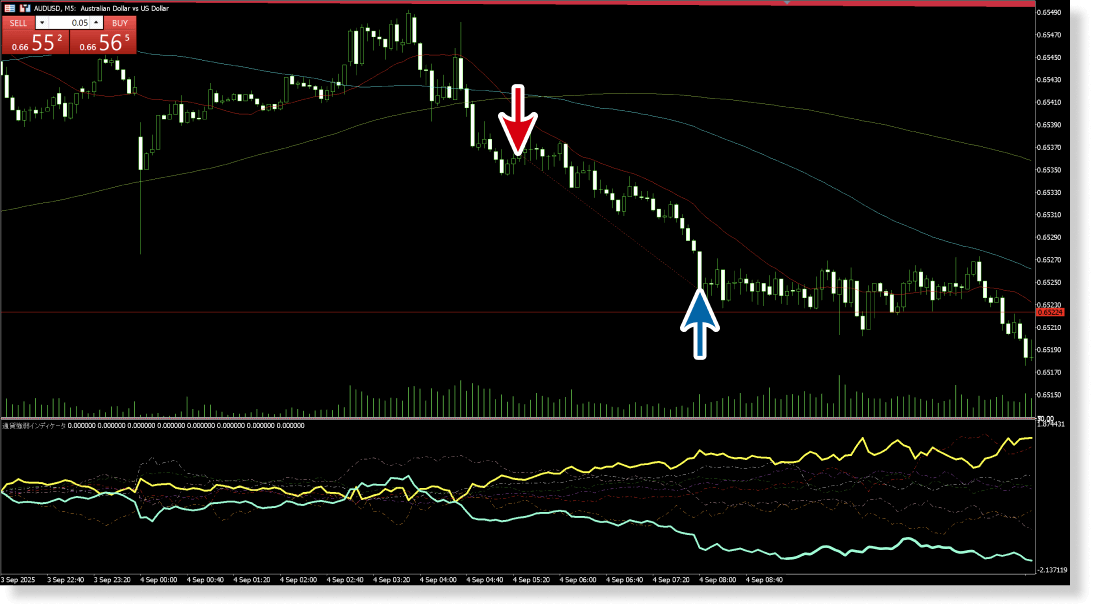Click the 0.66 55 sell price panel
Screen dimensions: 1100x604
point(35,43)
